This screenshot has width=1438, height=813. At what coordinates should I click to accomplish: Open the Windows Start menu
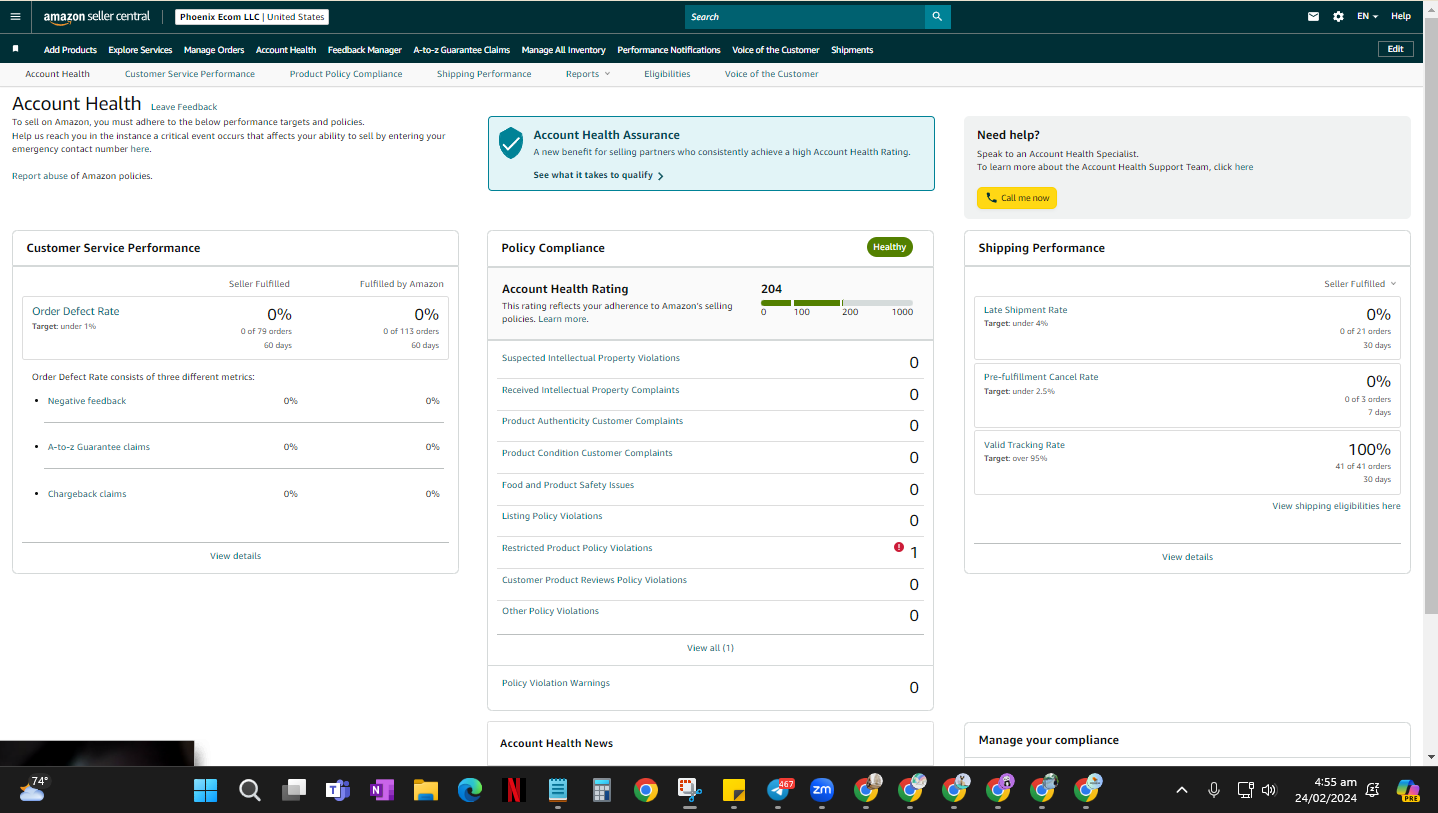(x=205, y=790)
